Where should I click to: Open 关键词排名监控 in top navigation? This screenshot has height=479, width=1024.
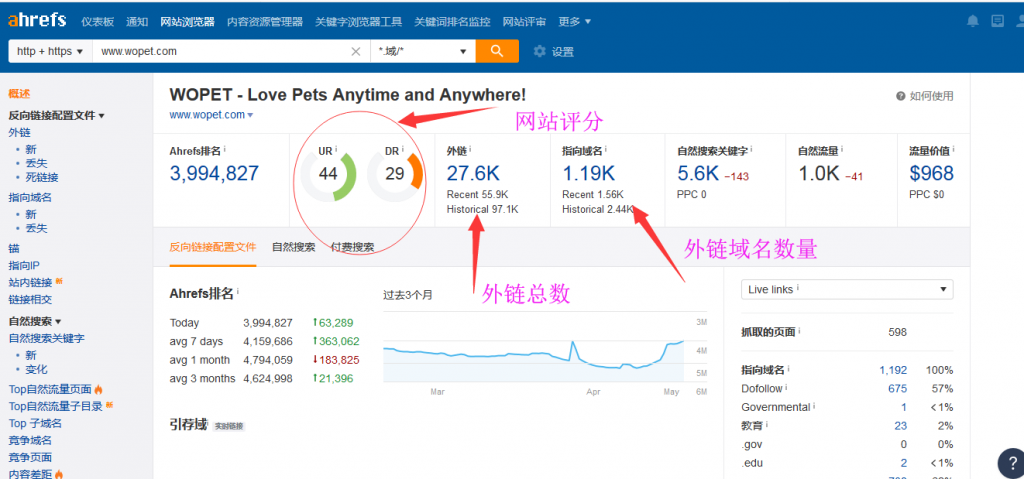point(452,22)
